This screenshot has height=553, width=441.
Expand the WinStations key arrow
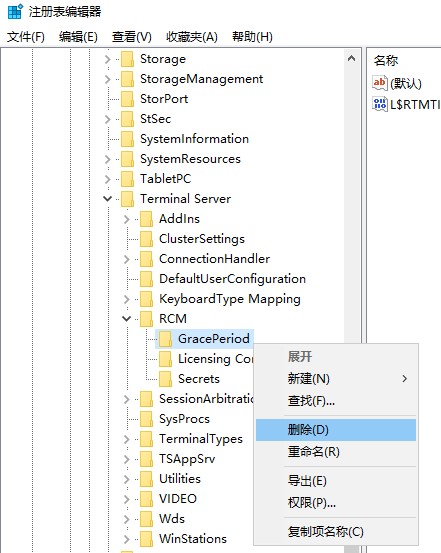[127, 539]
